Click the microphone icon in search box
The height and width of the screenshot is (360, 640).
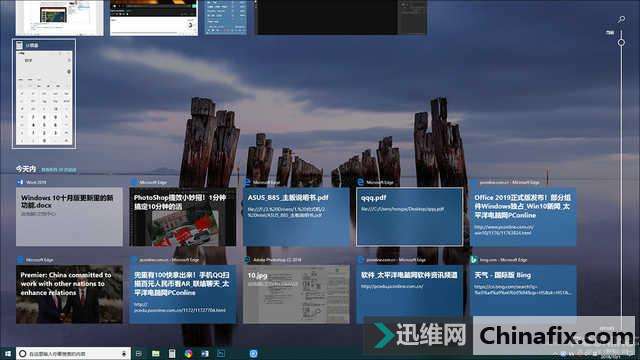(124, 353)
